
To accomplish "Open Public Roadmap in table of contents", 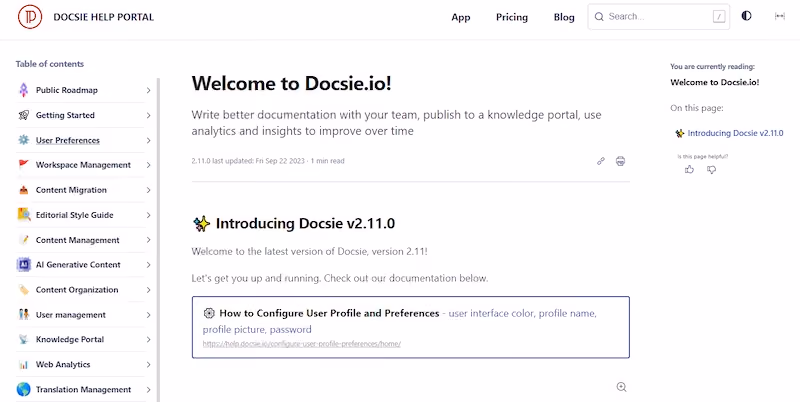I will (x=67, y=90).
